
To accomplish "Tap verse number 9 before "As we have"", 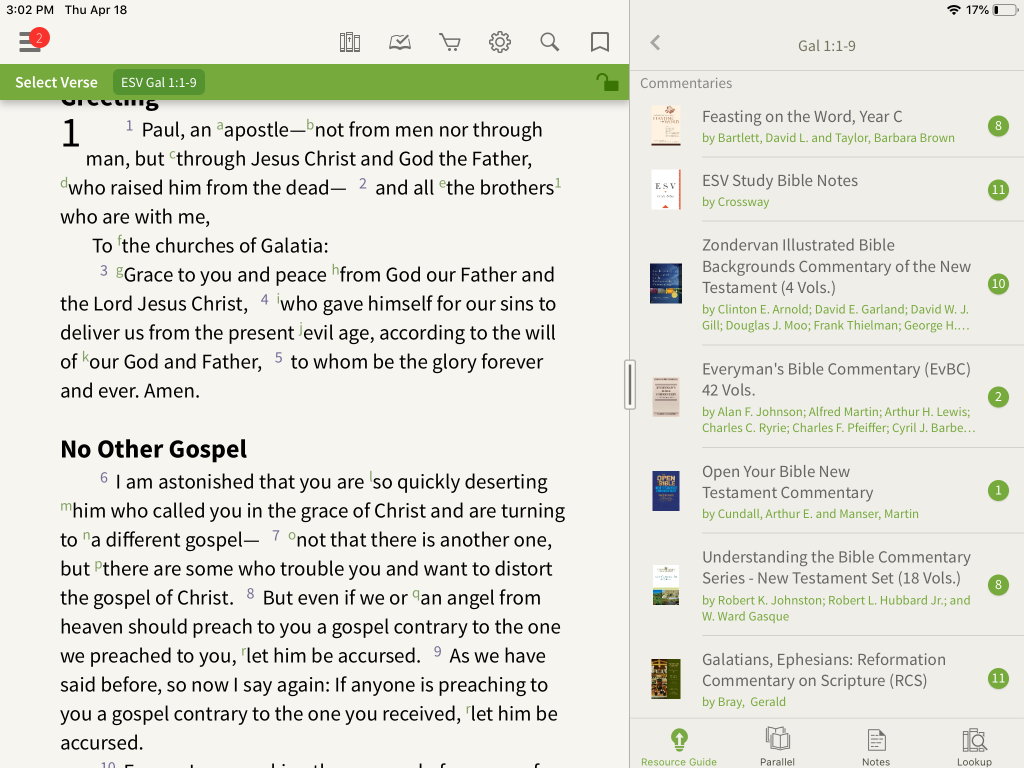I will [x=438, y=652].
